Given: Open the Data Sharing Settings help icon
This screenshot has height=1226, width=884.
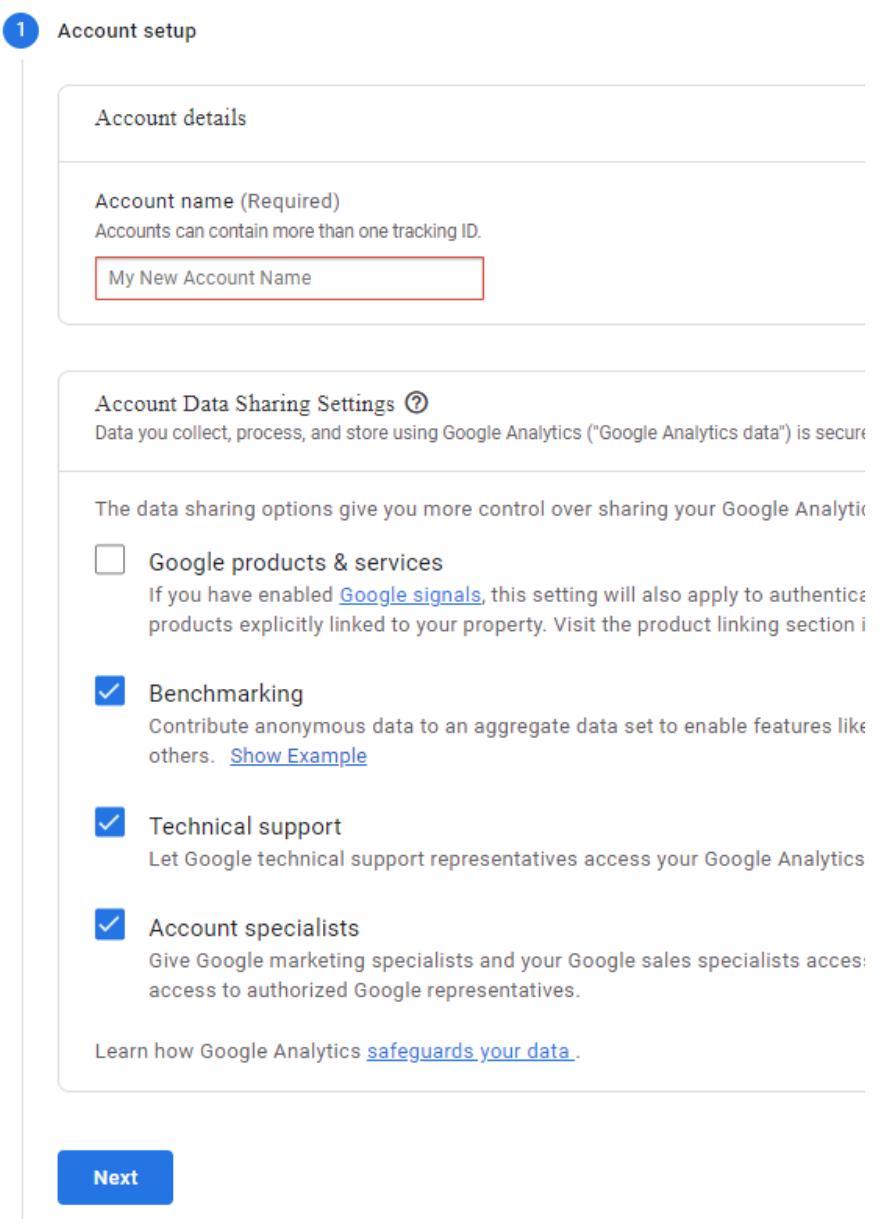Looking at the screenshot, I should (417, 403).
